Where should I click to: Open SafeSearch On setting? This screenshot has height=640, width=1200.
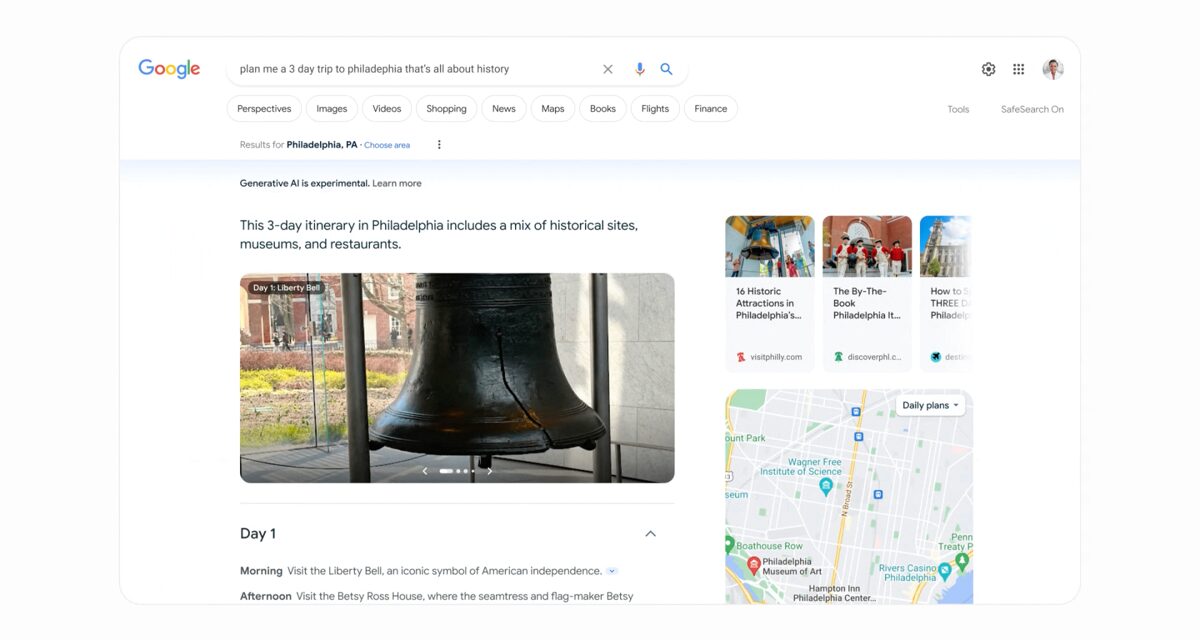(1032, 109)
